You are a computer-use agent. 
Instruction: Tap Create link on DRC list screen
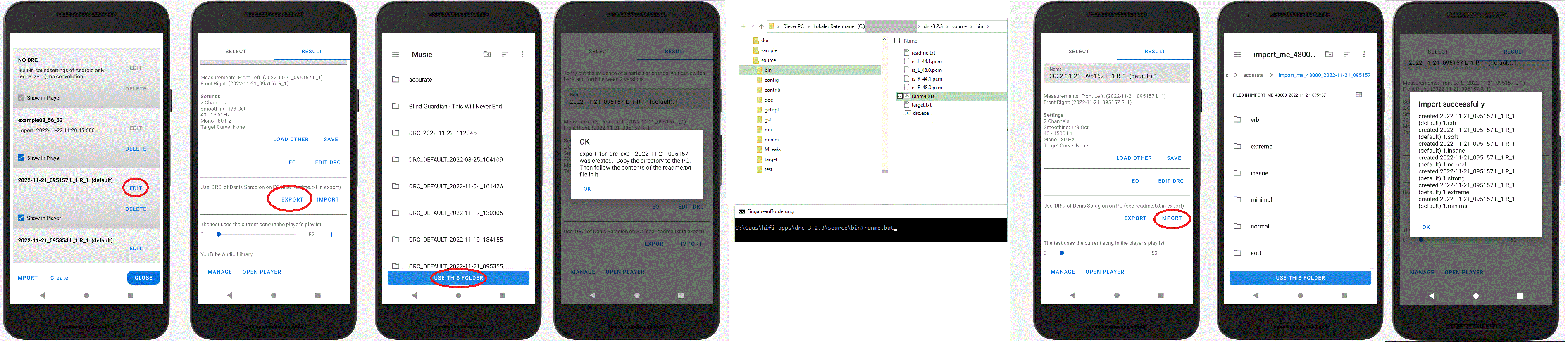pos(59,279)
